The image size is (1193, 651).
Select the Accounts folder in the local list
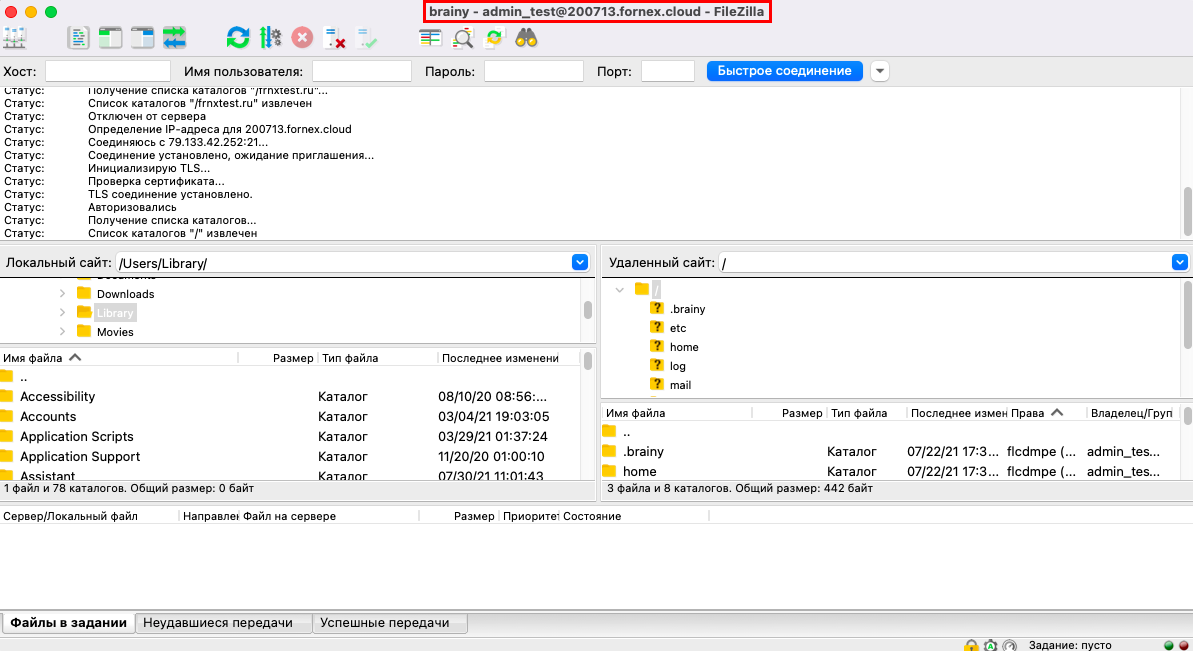(289, 416)
